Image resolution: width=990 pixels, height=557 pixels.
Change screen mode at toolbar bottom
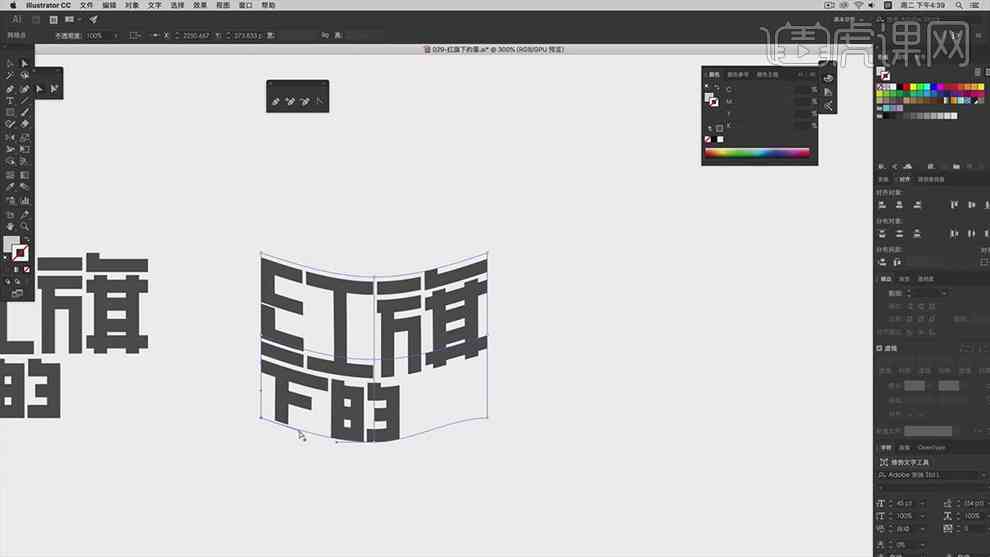click(x=17, y=294)
